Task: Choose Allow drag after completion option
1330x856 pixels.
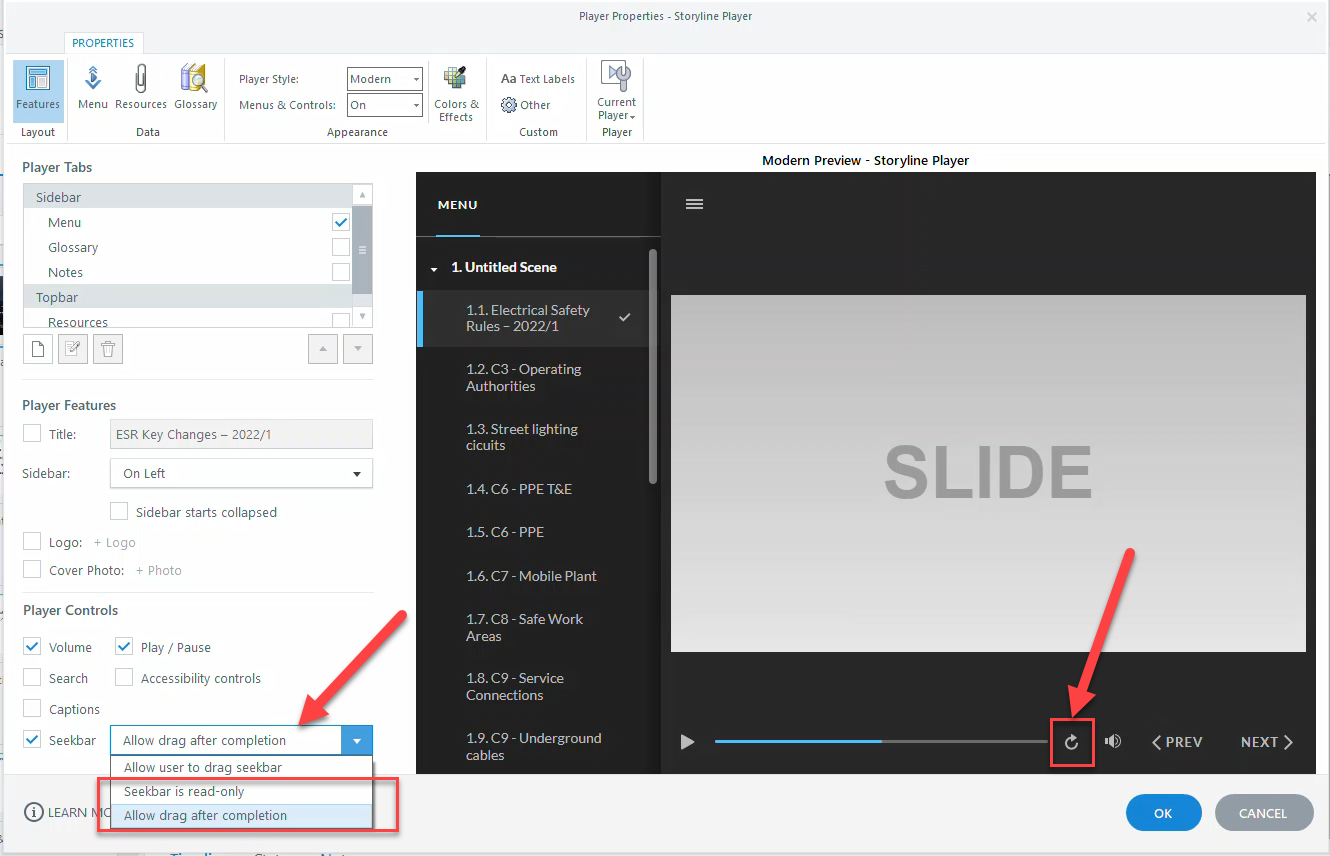Action: (241, 816)
